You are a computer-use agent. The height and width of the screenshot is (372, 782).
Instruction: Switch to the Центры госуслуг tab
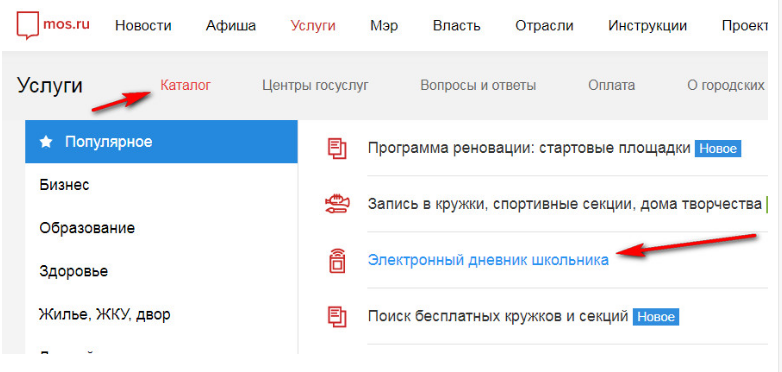click(x=315, y=86)
